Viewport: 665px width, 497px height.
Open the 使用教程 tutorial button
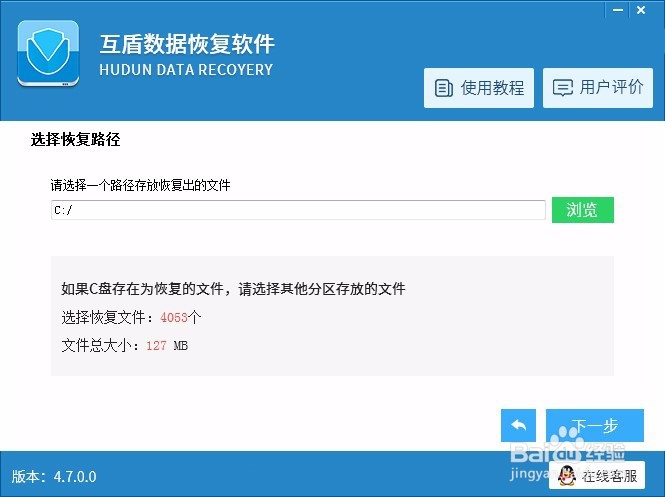pyautogui.click(x=479, y=88)
